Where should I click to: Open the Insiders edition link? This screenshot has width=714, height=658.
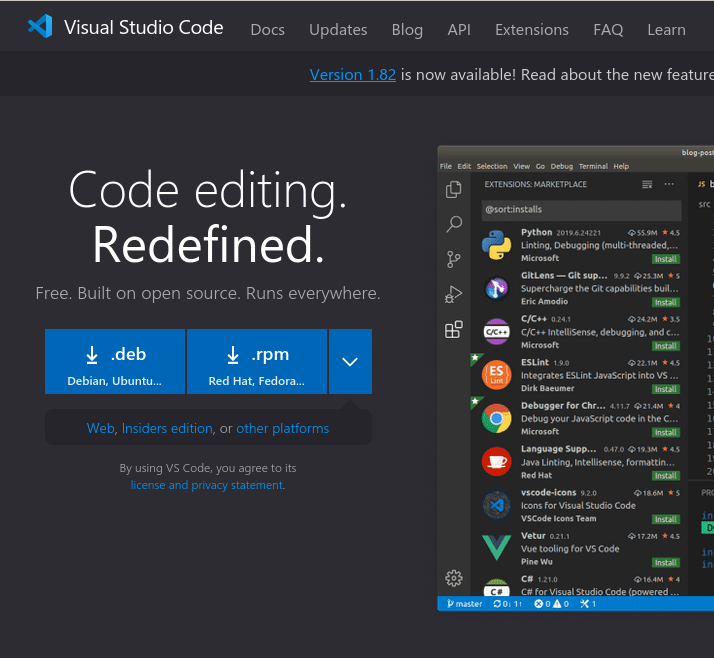click(x=167, y=428)
